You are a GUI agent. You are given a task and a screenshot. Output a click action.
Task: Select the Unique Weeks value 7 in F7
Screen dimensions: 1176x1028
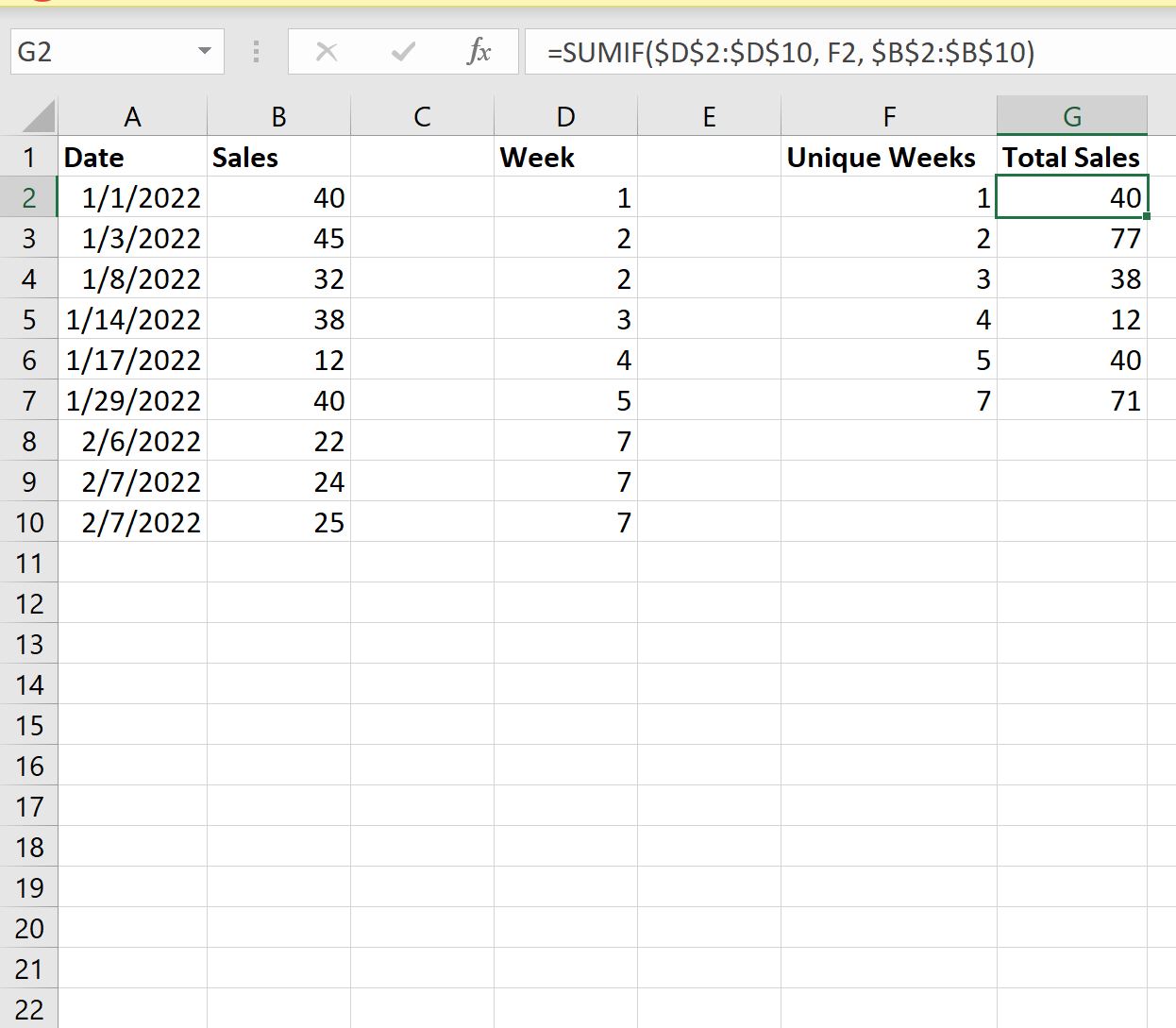(888, 400)
